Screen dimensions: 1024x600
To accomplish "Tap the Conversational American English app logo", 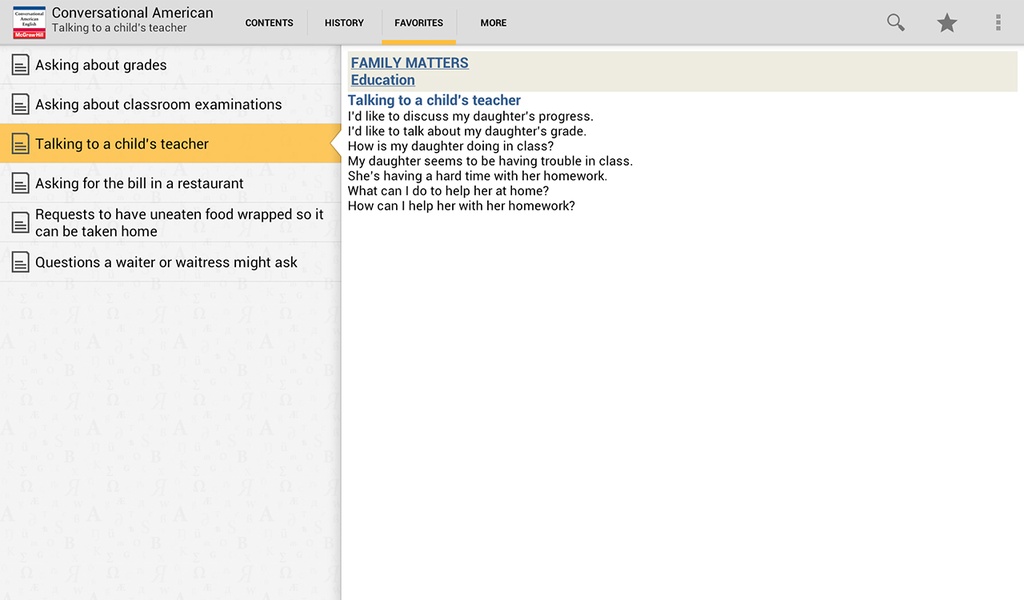I will coord(29,23).
